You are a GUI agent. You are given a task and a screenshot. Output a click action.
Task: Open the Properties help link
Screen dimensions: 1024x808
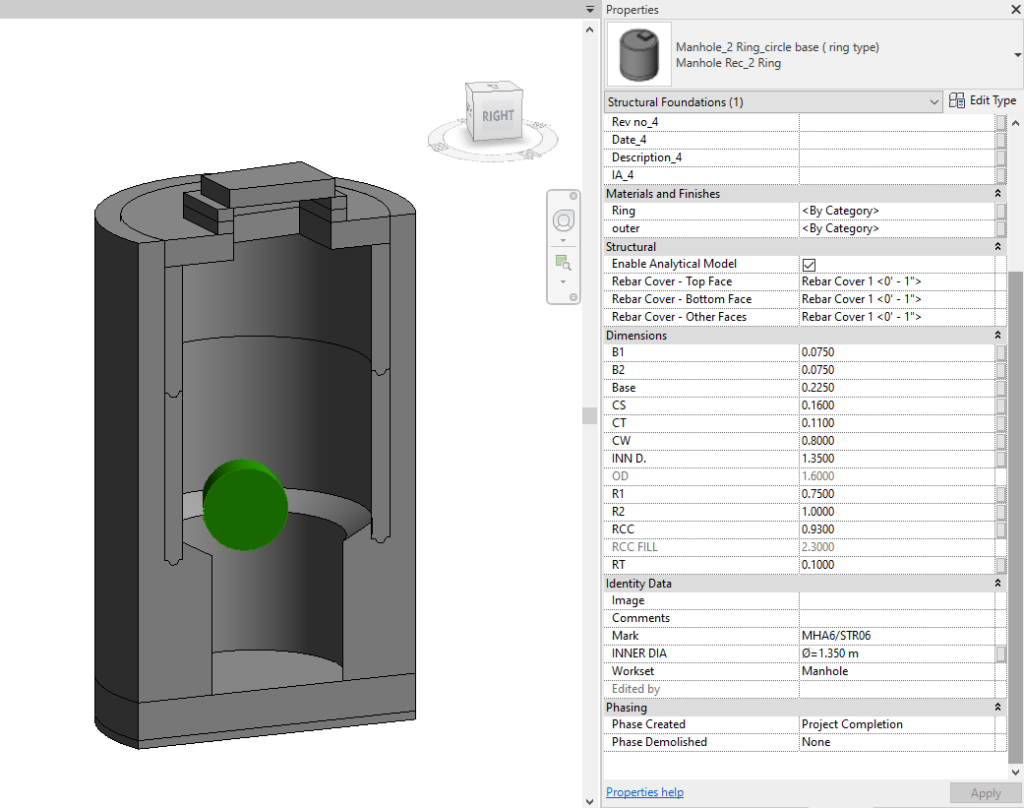(644, 792)
